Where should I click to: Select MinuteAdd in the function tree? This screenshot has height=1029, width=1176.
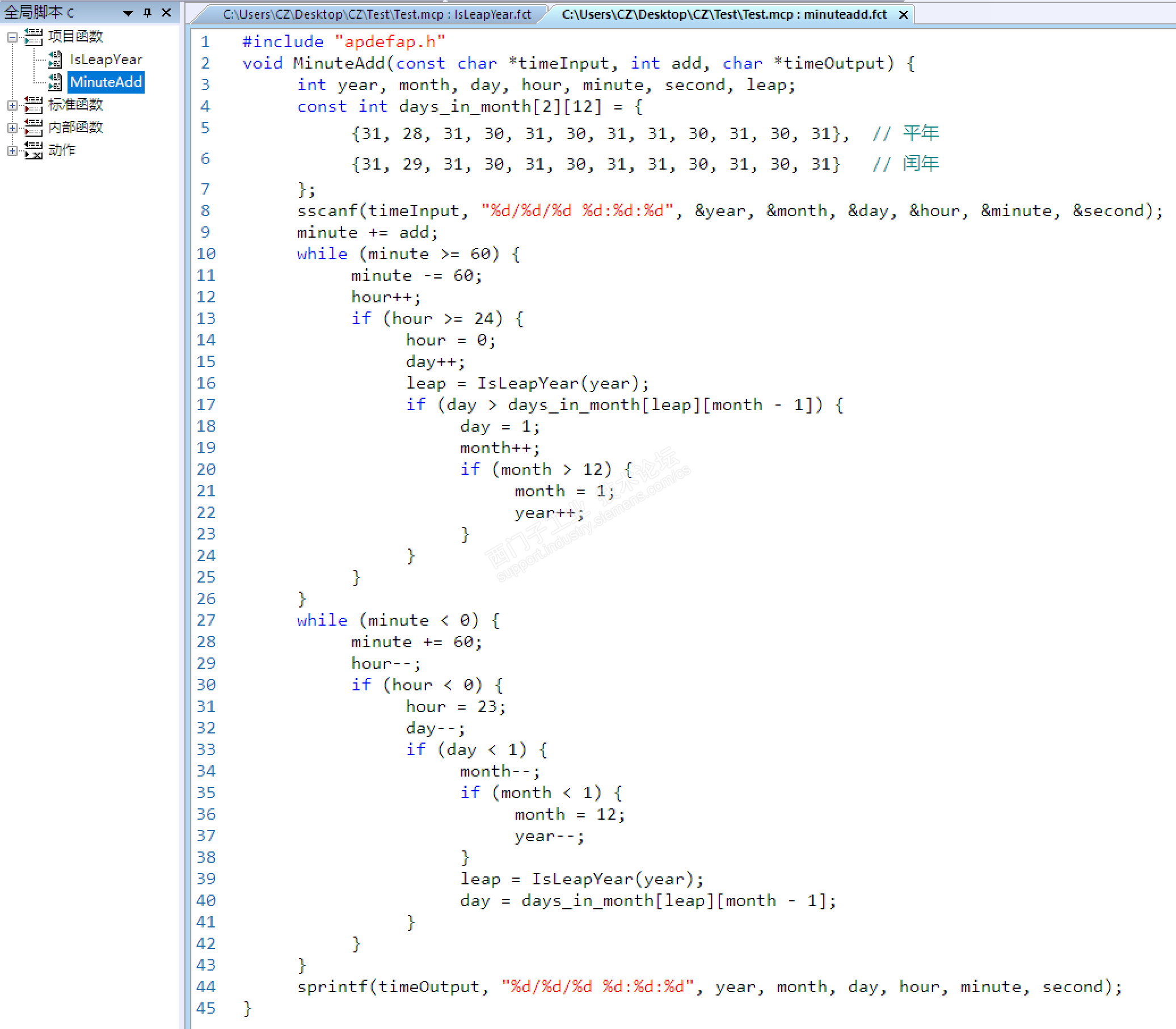click(x=106, y=82)
